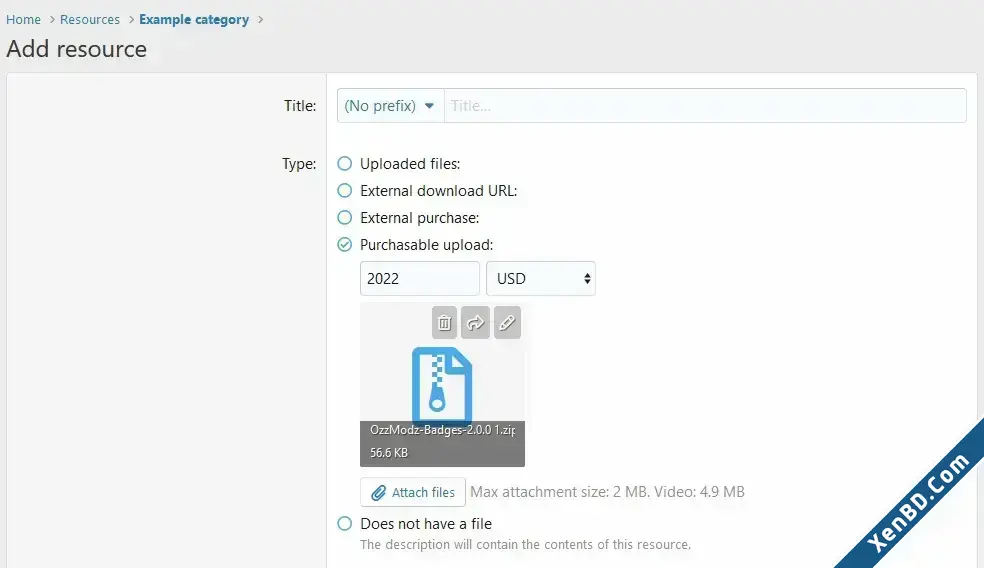Delete the attached zip file via trash icon

click(444, 323)
